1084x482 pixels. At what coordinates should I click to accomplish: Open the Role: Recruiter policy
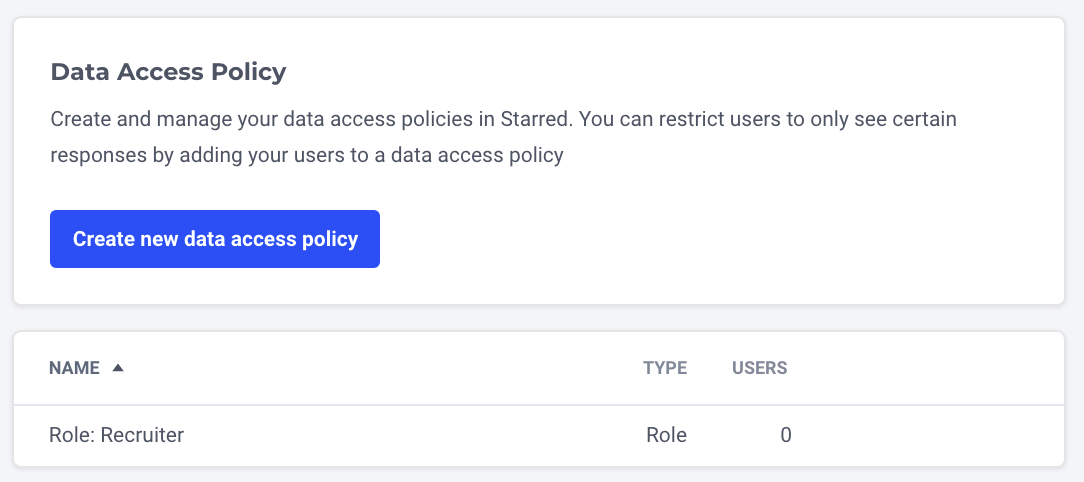[x=117, y=435]
